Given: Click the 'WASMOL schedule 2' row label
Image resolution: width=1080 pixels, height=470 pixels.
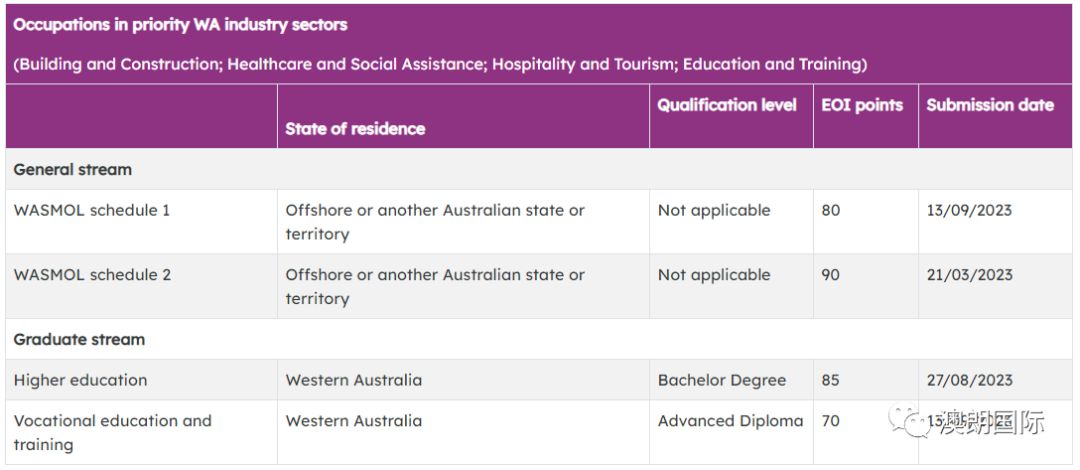Looking at the screenshot, I should tap(92, 274).
